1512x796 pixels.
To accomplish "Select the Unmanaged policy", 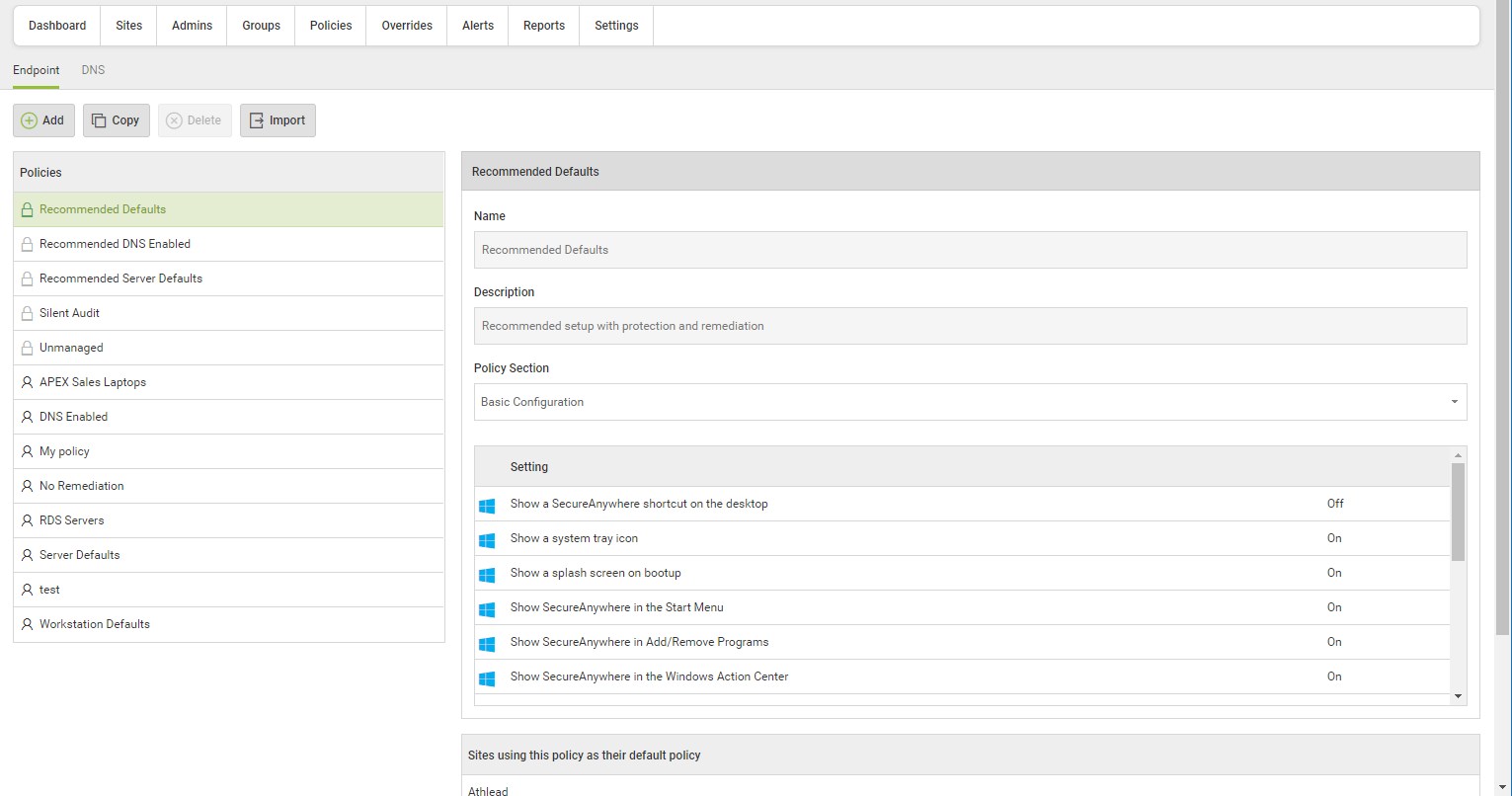I will click(x=229, y=348).
